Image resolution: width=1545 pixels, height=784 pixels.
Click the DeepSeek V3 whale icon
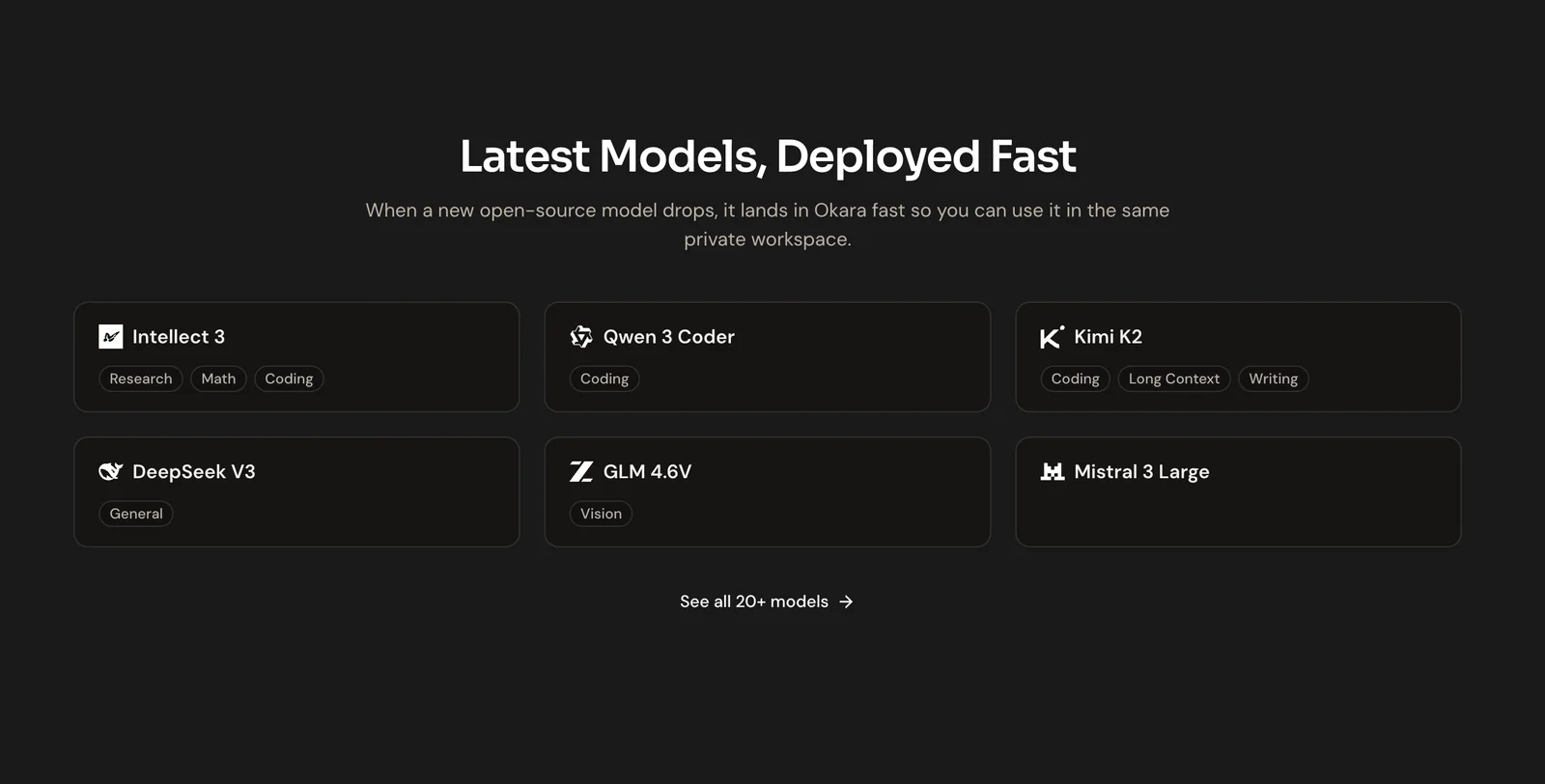[111, 471]
